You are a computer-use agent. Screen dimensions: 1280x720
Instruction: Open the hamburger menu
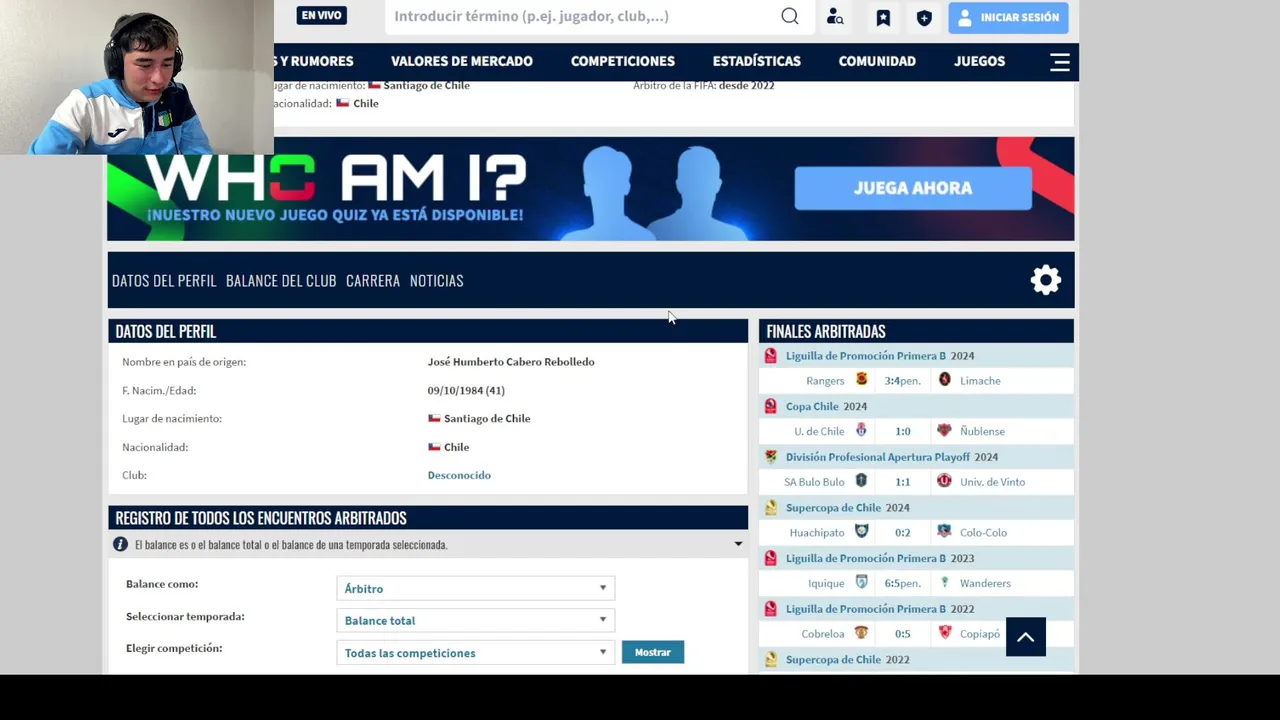point(1060,62)
